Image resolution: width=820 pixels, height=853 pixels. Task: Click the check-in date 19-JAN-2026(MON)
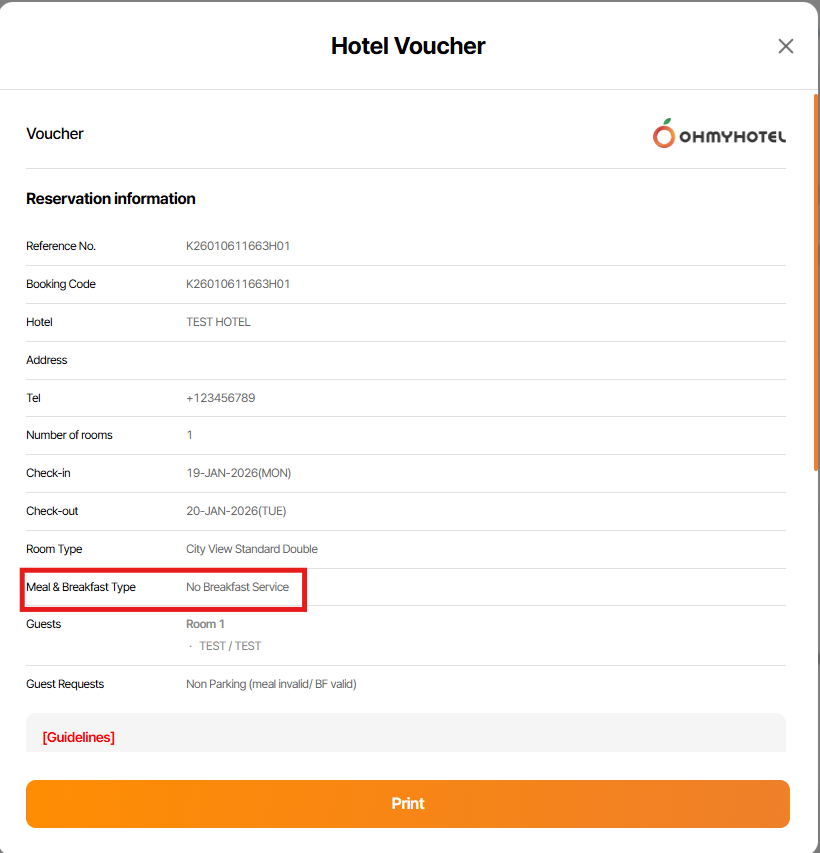(238, 473)
